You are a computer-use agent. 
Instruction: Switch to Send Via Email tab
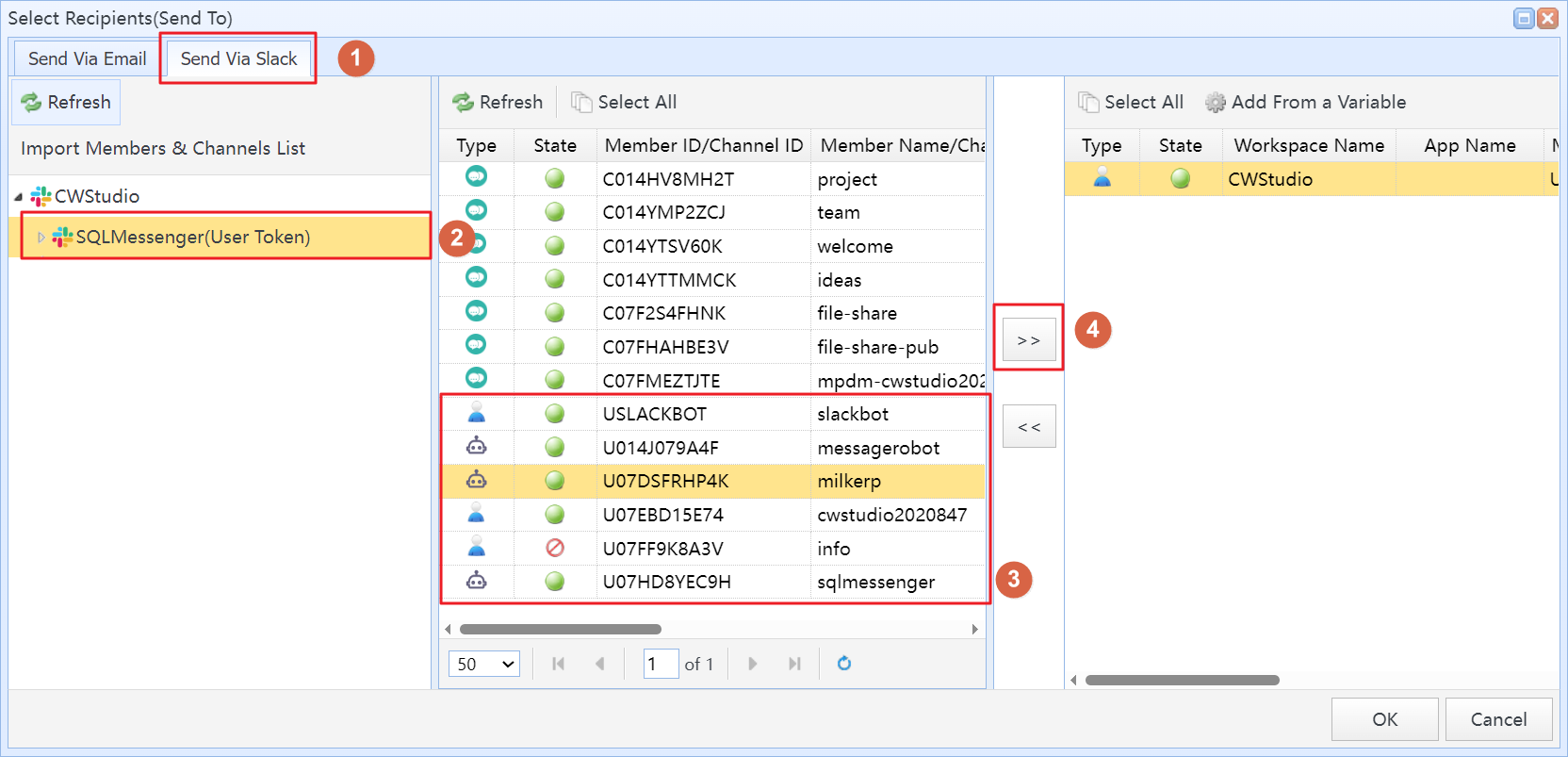click(87, 58)
